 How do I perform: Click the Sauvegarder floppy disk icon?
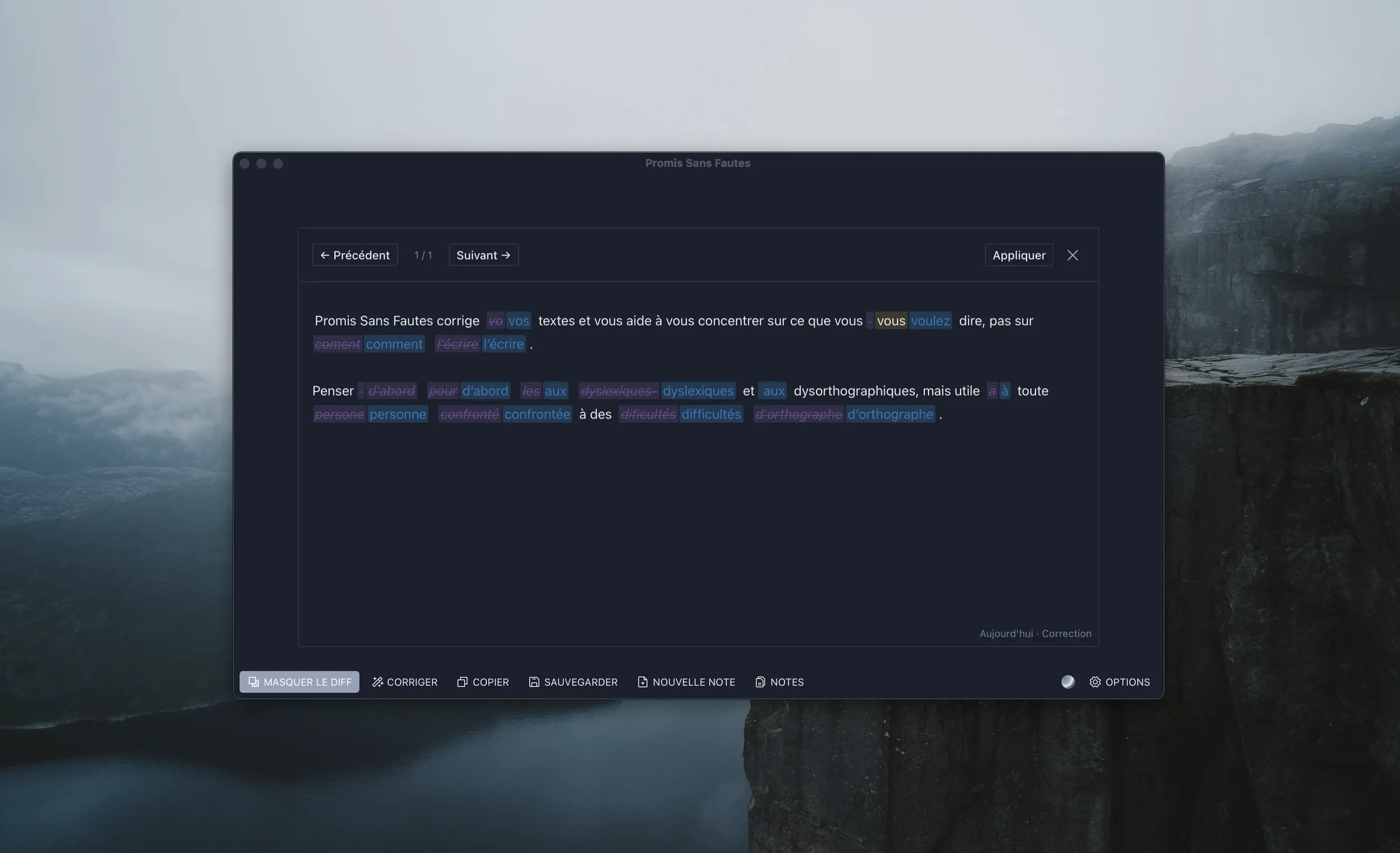[534, 682]
